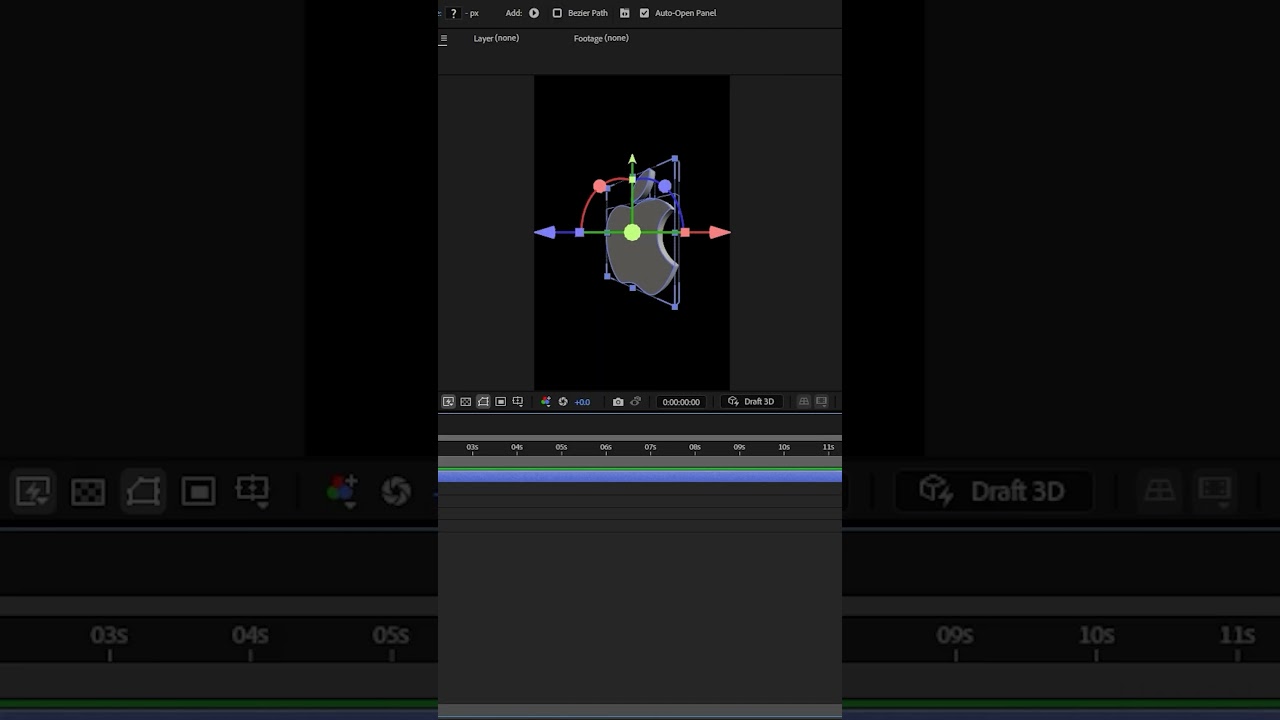
Task: Click the blue Z-axis arrow of the gizmo
Action: tap(545, 232)
